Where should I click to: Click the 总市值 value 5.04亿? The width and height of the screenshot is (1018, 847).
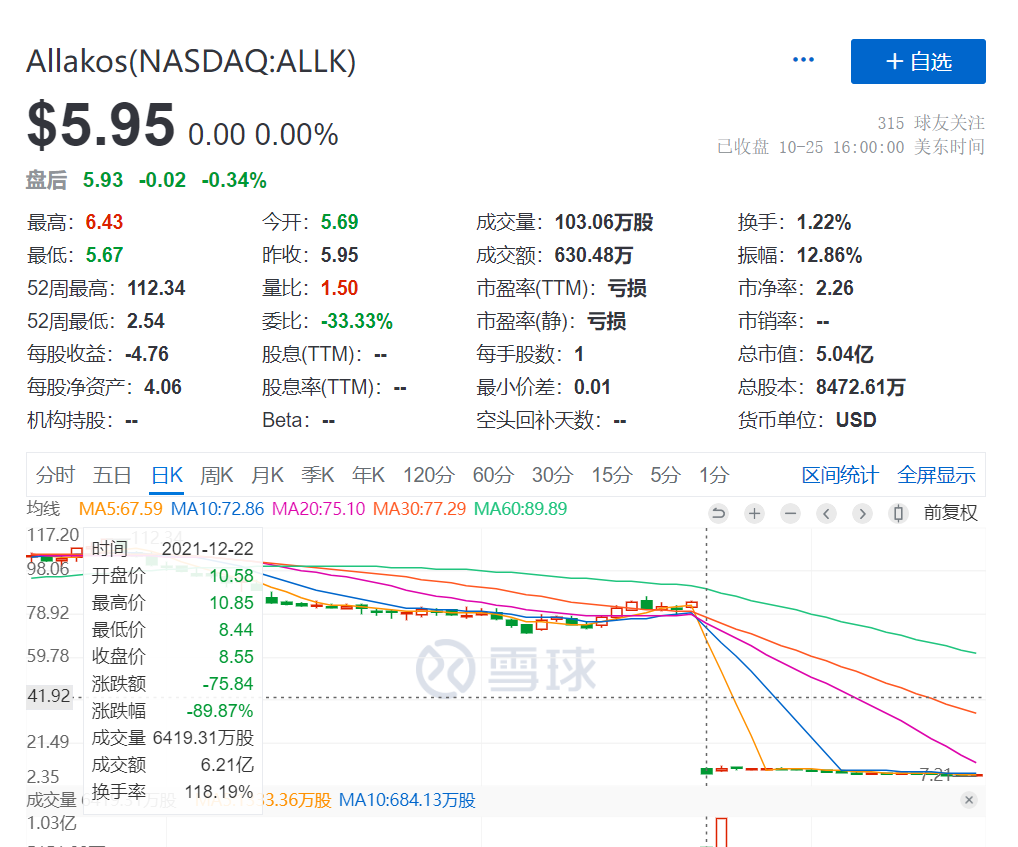click(845, 354)
